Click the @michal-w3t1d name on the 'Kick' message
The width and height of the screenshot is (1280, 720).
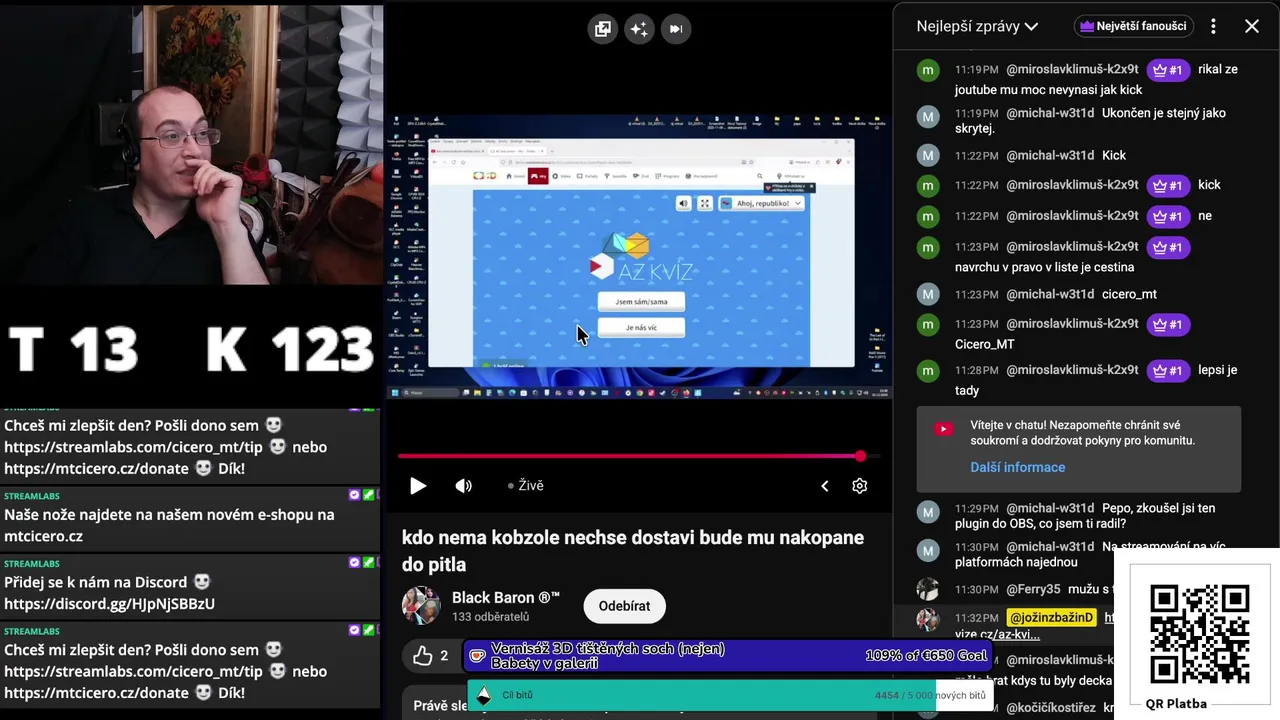point(1050,155)
